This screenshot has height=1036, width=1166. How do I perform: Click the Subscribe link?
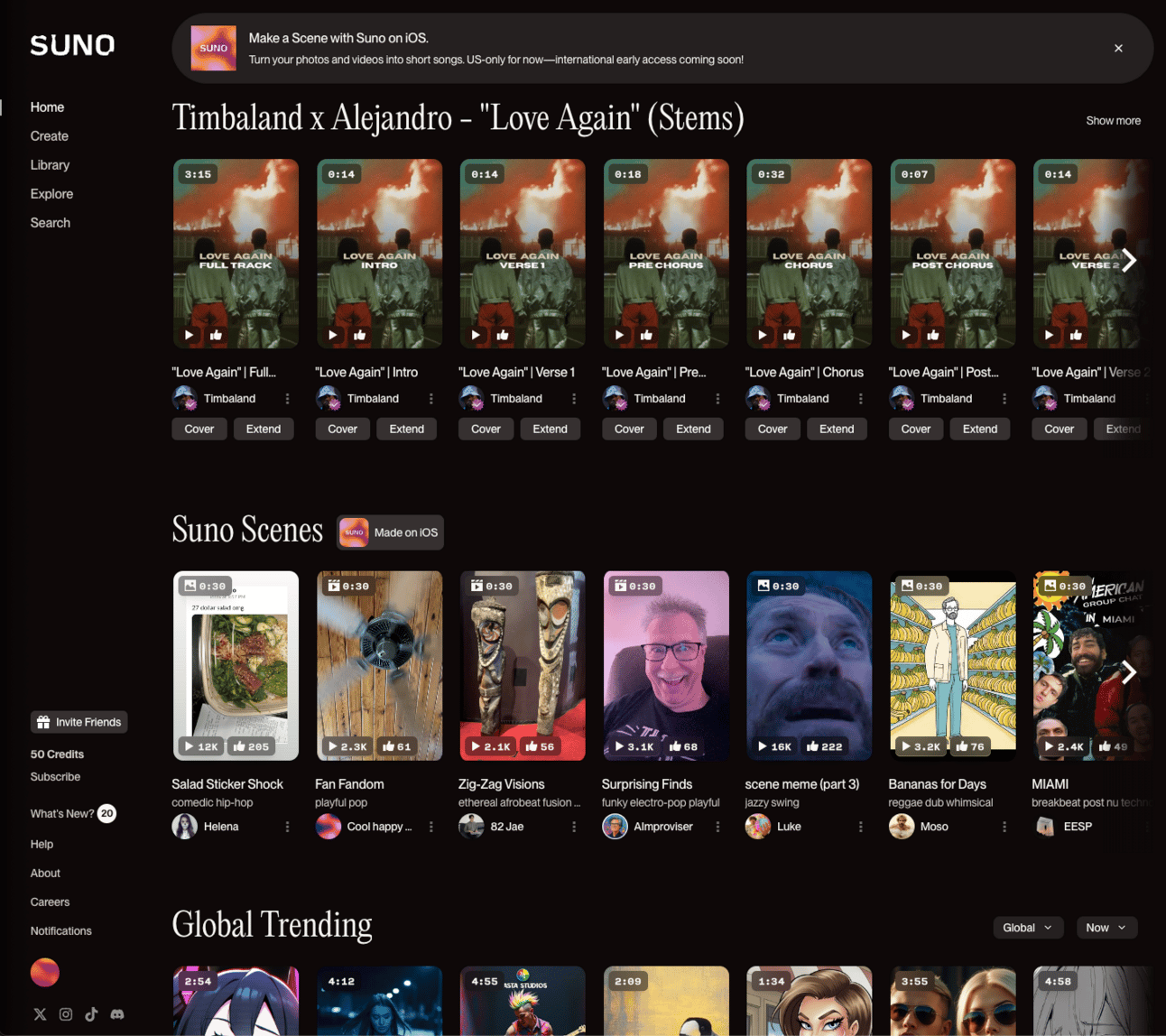pos(55,777)
